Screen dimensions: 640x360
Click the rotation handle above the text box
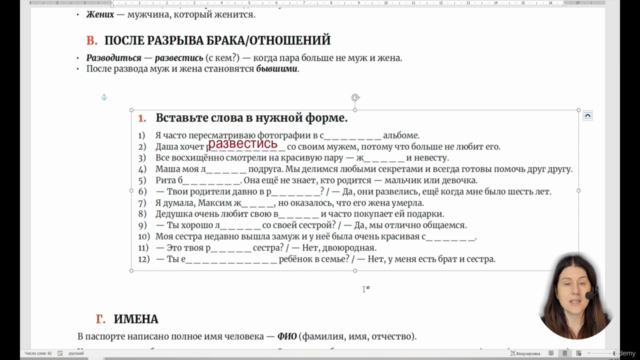[x=355, y=98]
